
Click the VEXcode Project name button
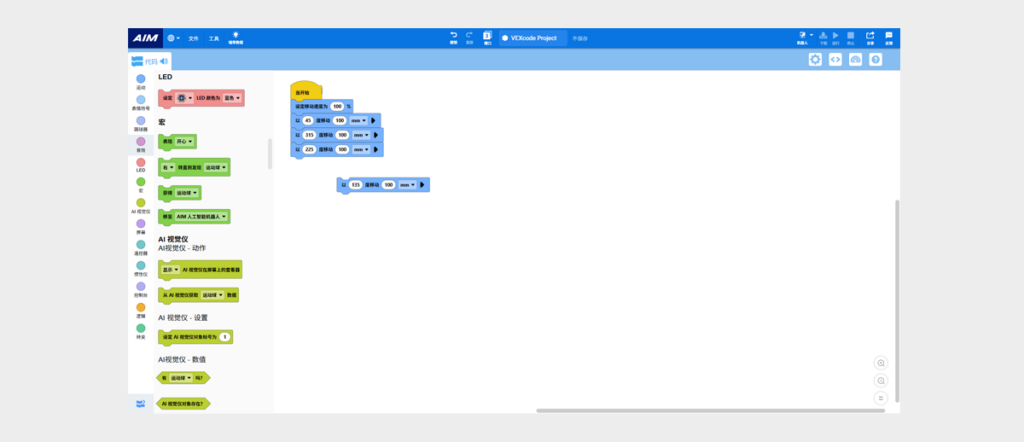(x=534, y=38)
